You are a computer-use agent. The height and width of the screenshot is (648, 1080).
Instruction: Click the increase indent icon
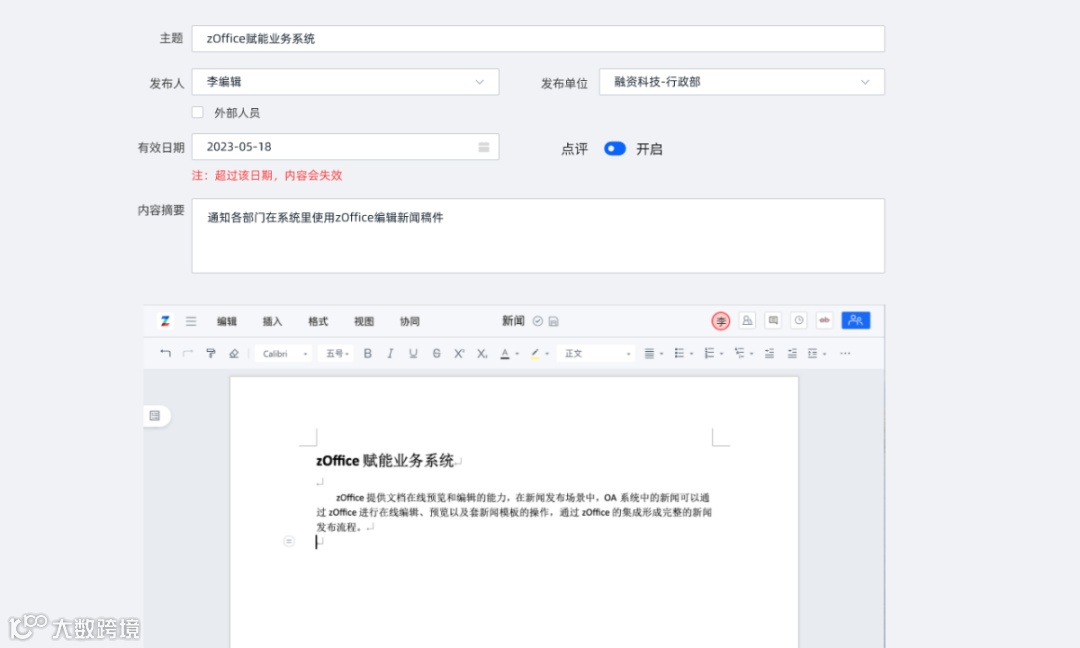(792, 353)
